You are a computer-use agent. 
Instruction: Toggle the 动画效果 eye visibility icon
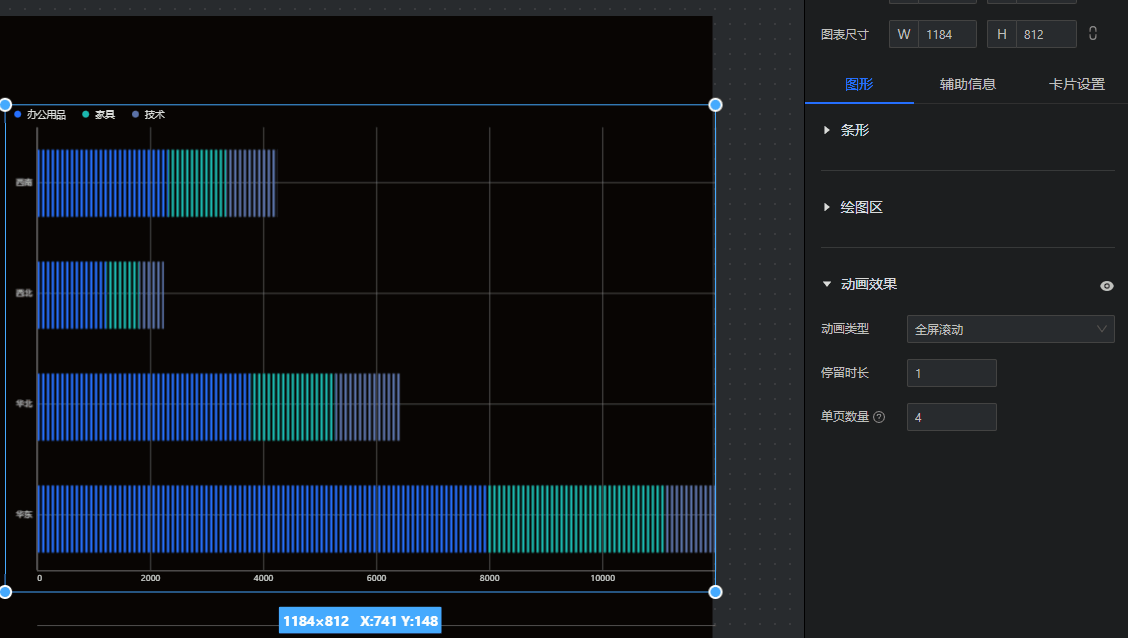(x=1106, y=285)
